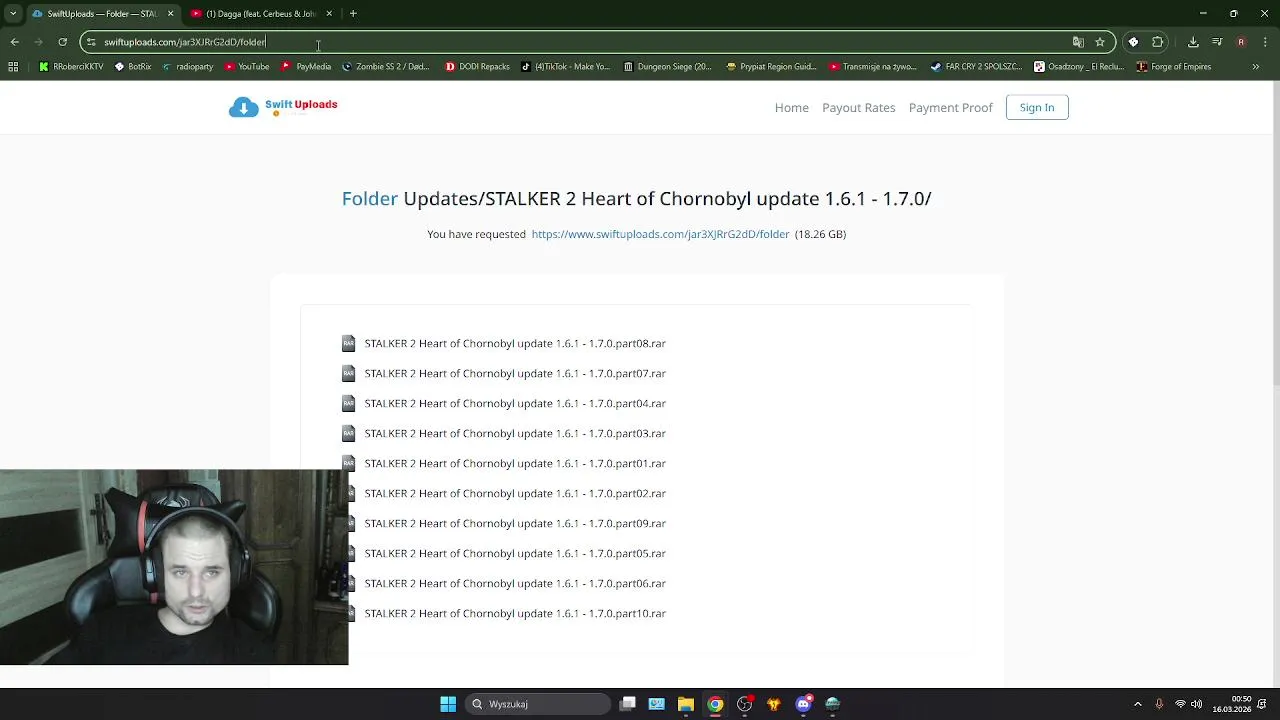
Task: Open the BotRix bookmark
Action: coord(133,67)
